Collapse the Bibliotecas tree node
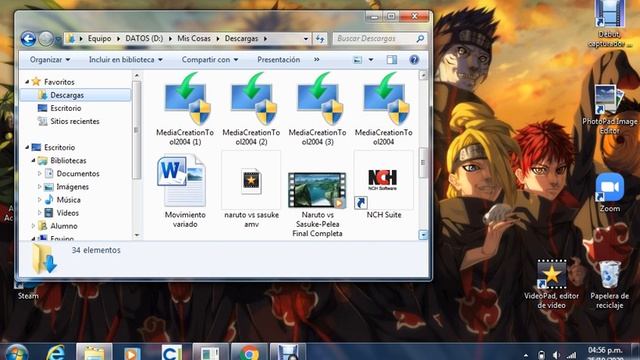The width and height of the screenshot is (640, 360). click(33, 160)
